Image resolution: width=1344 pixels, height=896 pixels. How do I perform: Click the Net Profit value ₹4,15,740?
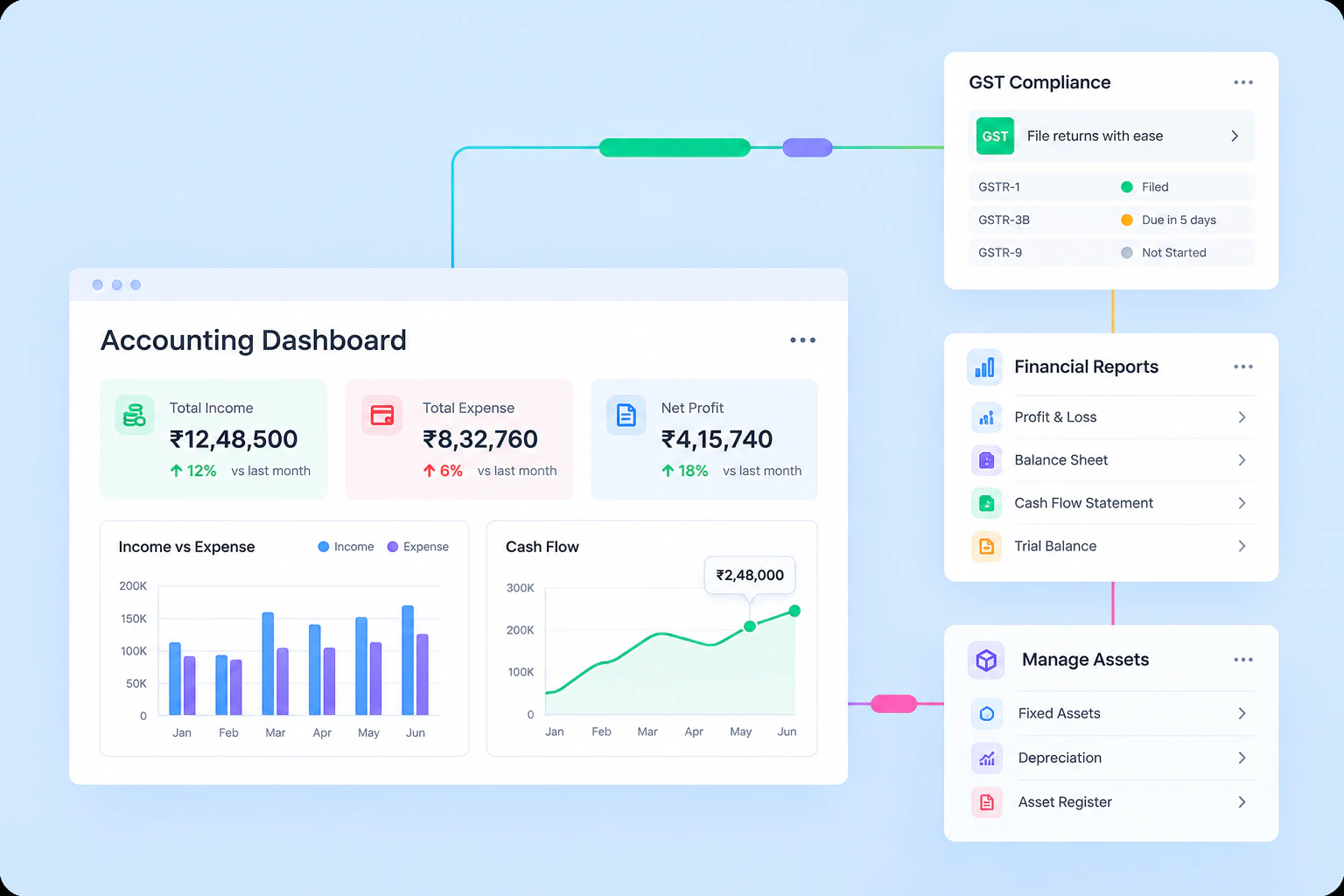tap(717, 439)
